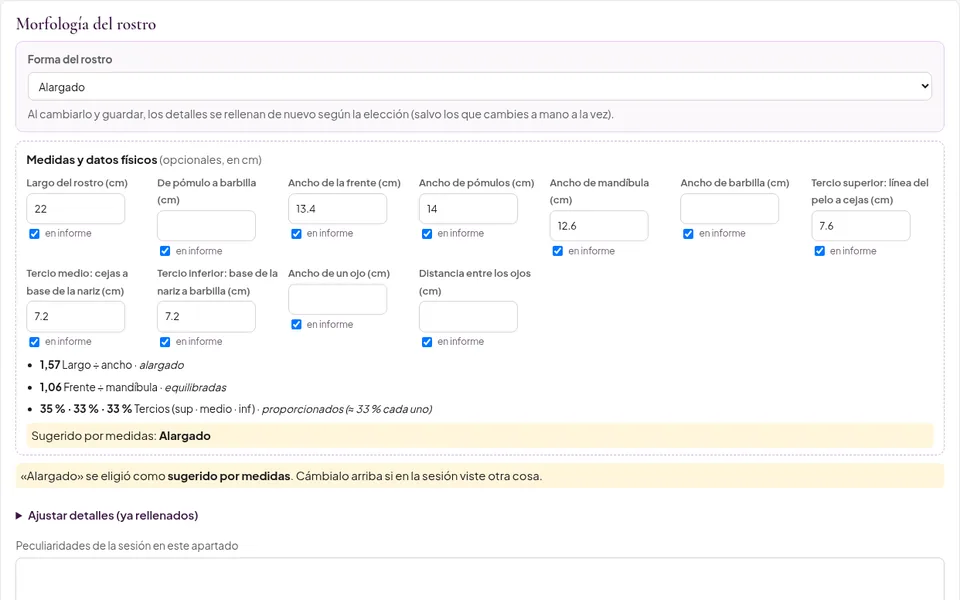
Task: Click the 'Morfología del rostro' heading
Action: [86, 24]
